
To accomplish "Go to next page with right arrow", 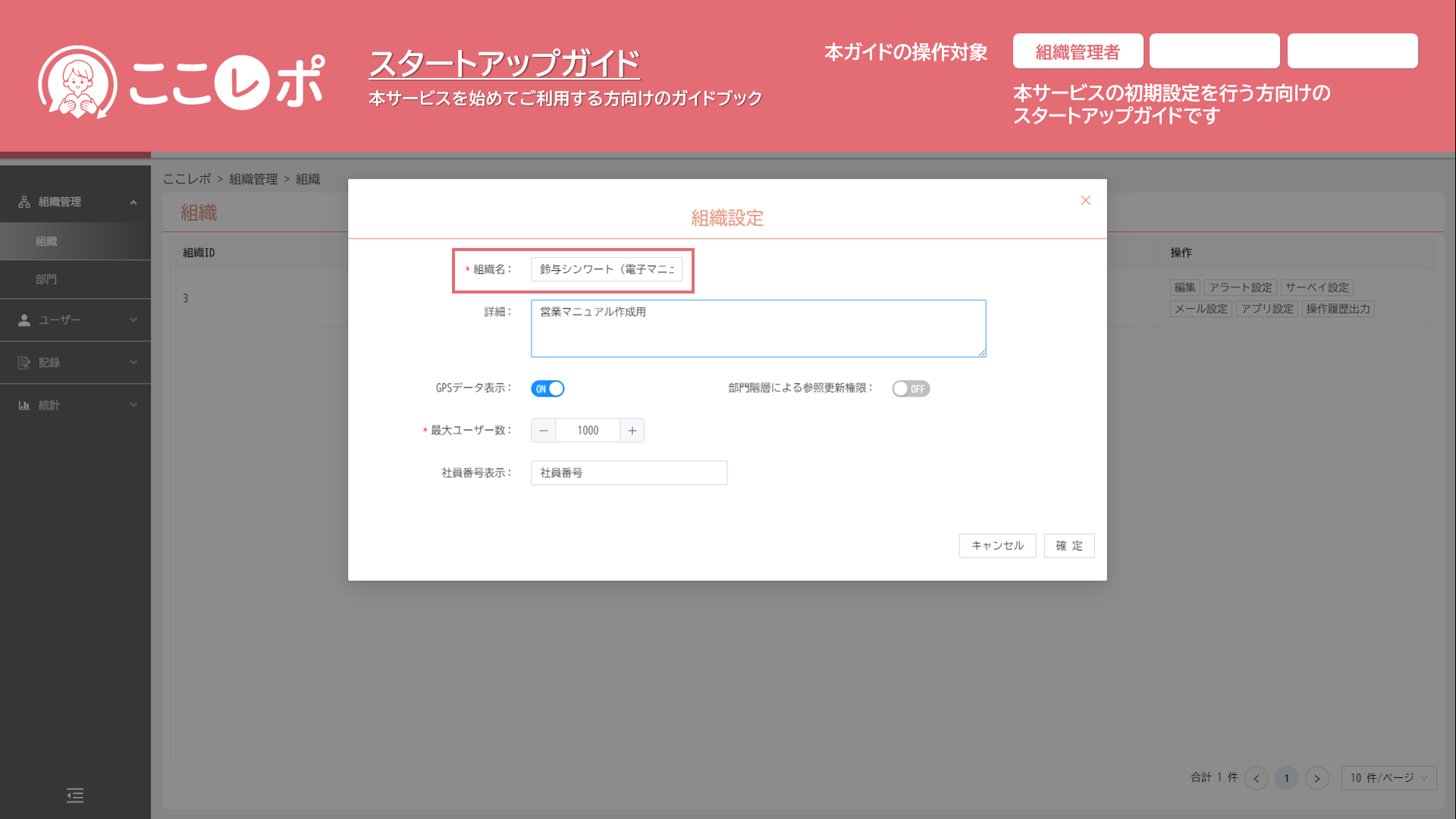I will click(x=1317, y=778).
